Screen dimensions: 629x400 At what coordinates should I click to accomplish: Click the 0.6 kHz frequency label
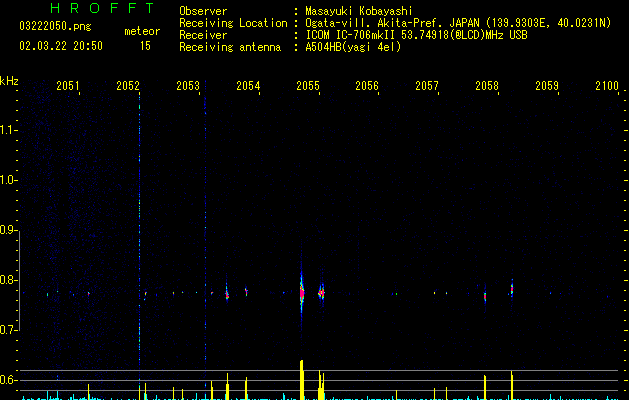coord(8,380)
